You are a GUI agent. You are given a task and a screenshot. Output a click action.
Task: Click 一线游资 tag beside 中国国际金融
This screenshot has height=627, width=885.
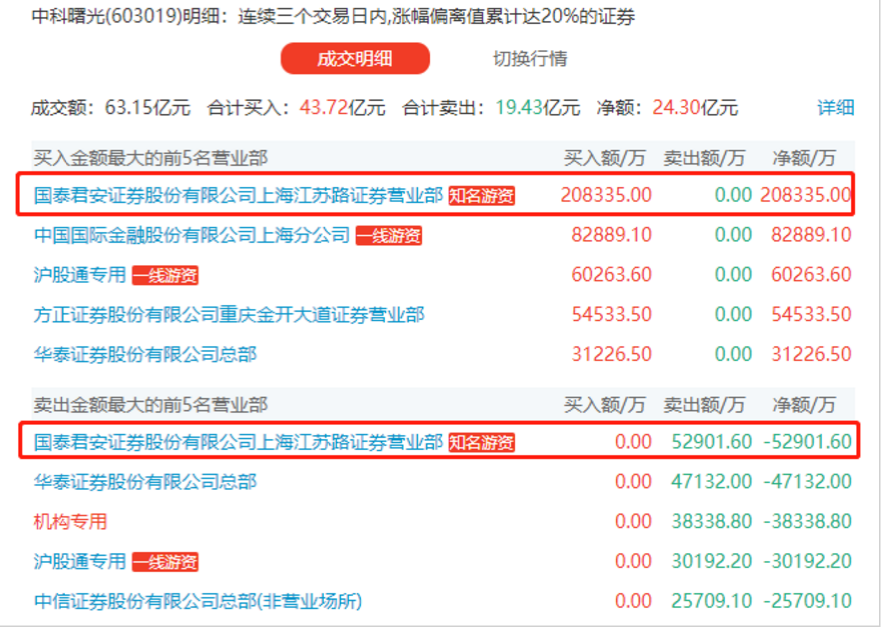[389, 235]
